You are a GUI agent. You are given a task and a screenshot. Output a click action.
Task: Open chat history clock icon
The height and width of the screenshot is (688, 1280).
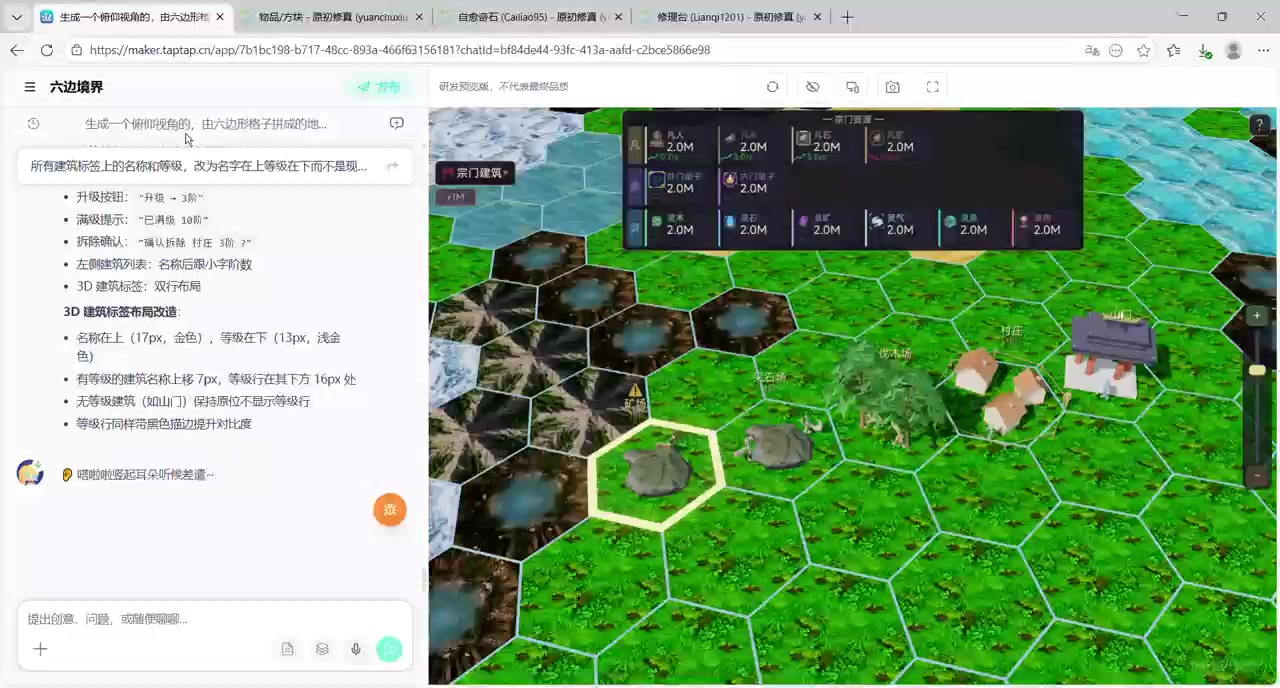[33, 123]
